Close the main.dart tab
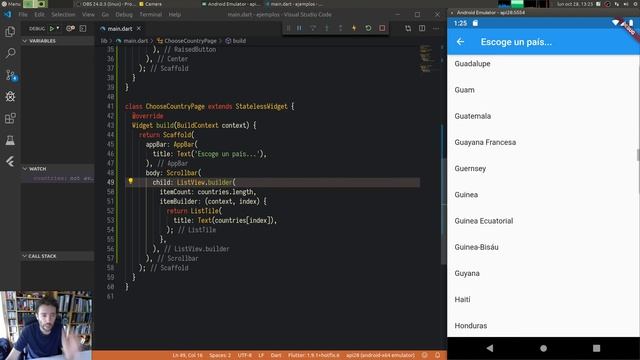Image resolution: width=640 pixels, height=360 pixels. pos(139,29)
